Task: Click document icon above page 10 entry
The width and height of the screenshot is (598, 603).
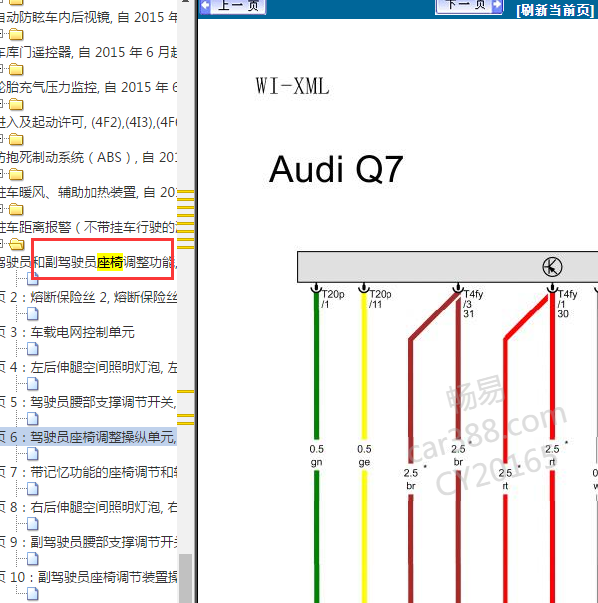Action: [33, 559]
